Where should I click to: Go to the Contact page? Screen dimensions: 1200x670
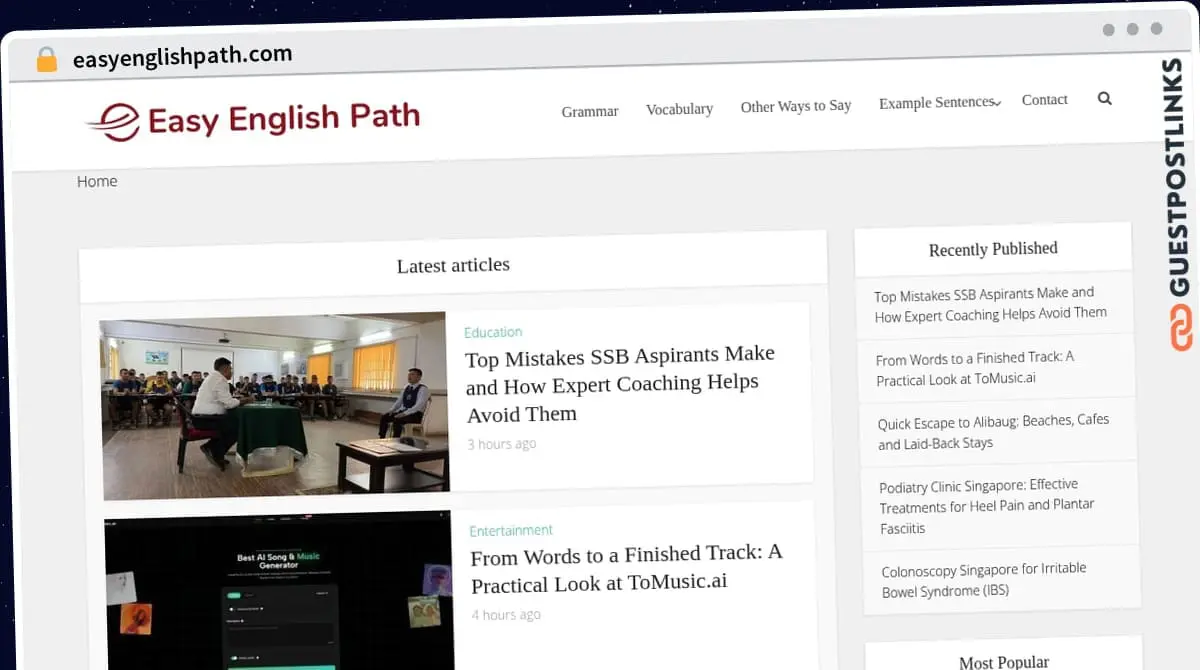point(1044,100)
